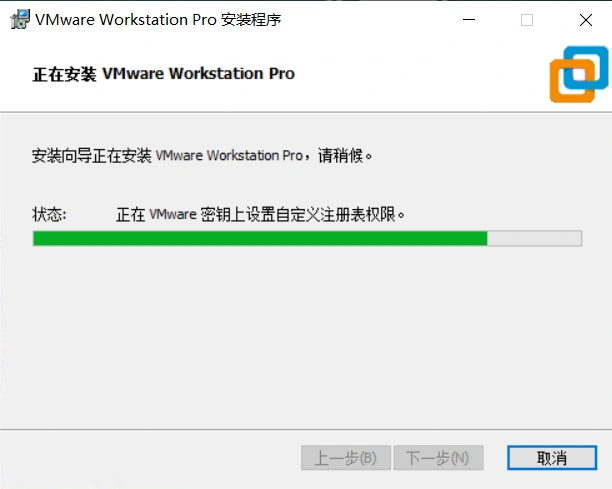612x489 pixels.
Task: Click the window title VMware Workstation Pro 安装程序
Action: (158, 20)
